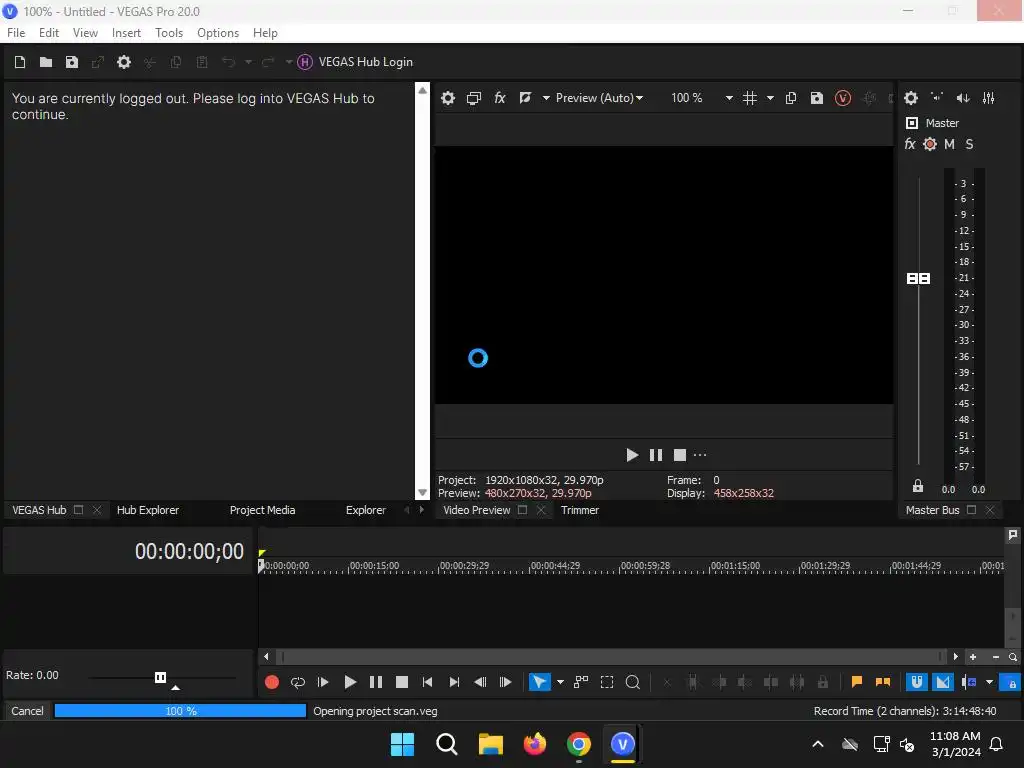Open the Preview (Auto) quality dropdown
Screen dimensions: 1024x768
point(599,98)
